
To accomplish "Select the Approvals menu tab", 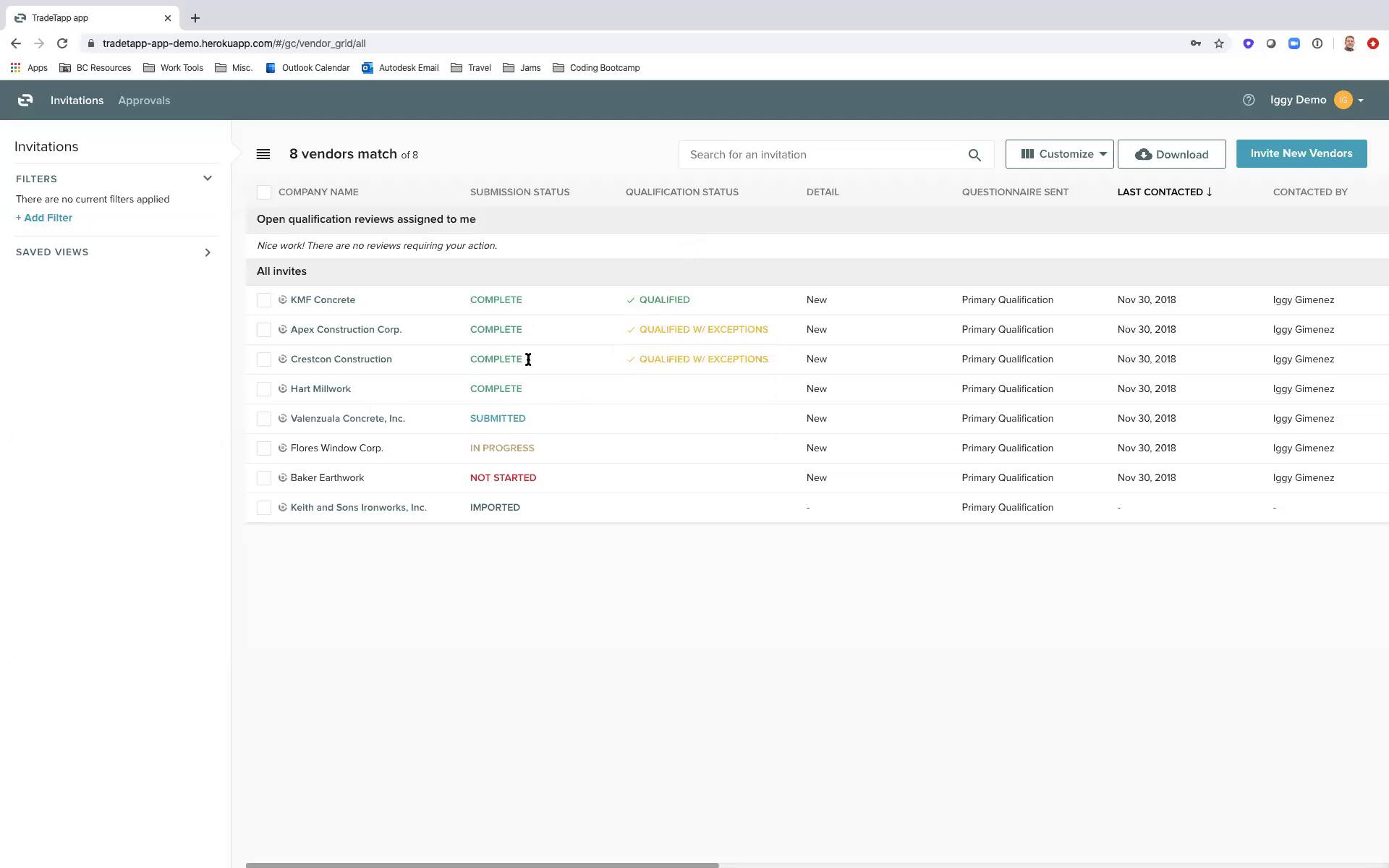I will tap(143, 100).
